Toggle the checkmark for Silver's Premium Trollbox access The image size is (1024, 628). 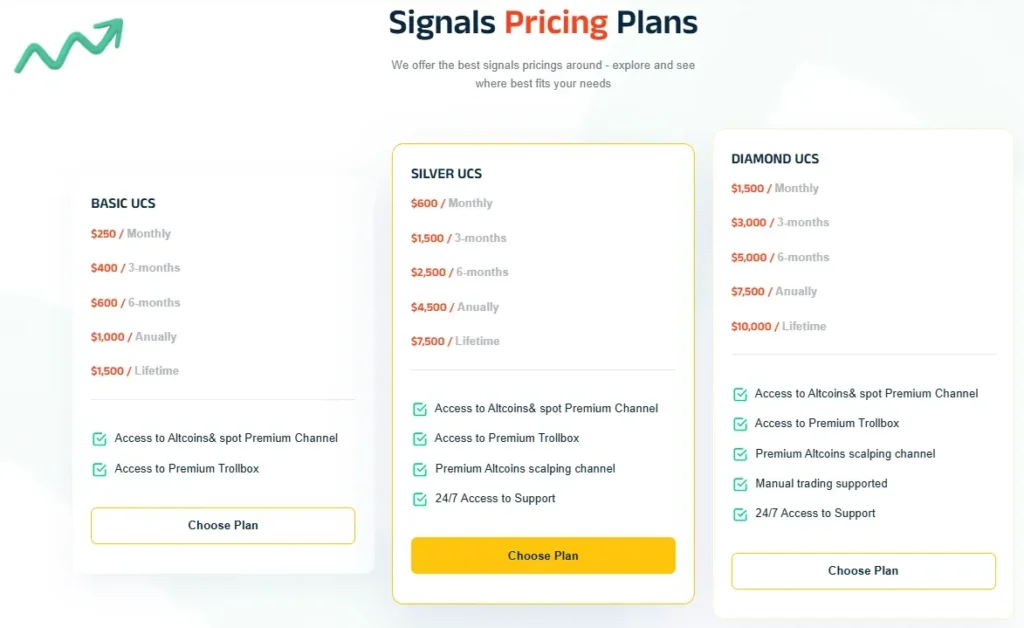[x=419, y=438]
